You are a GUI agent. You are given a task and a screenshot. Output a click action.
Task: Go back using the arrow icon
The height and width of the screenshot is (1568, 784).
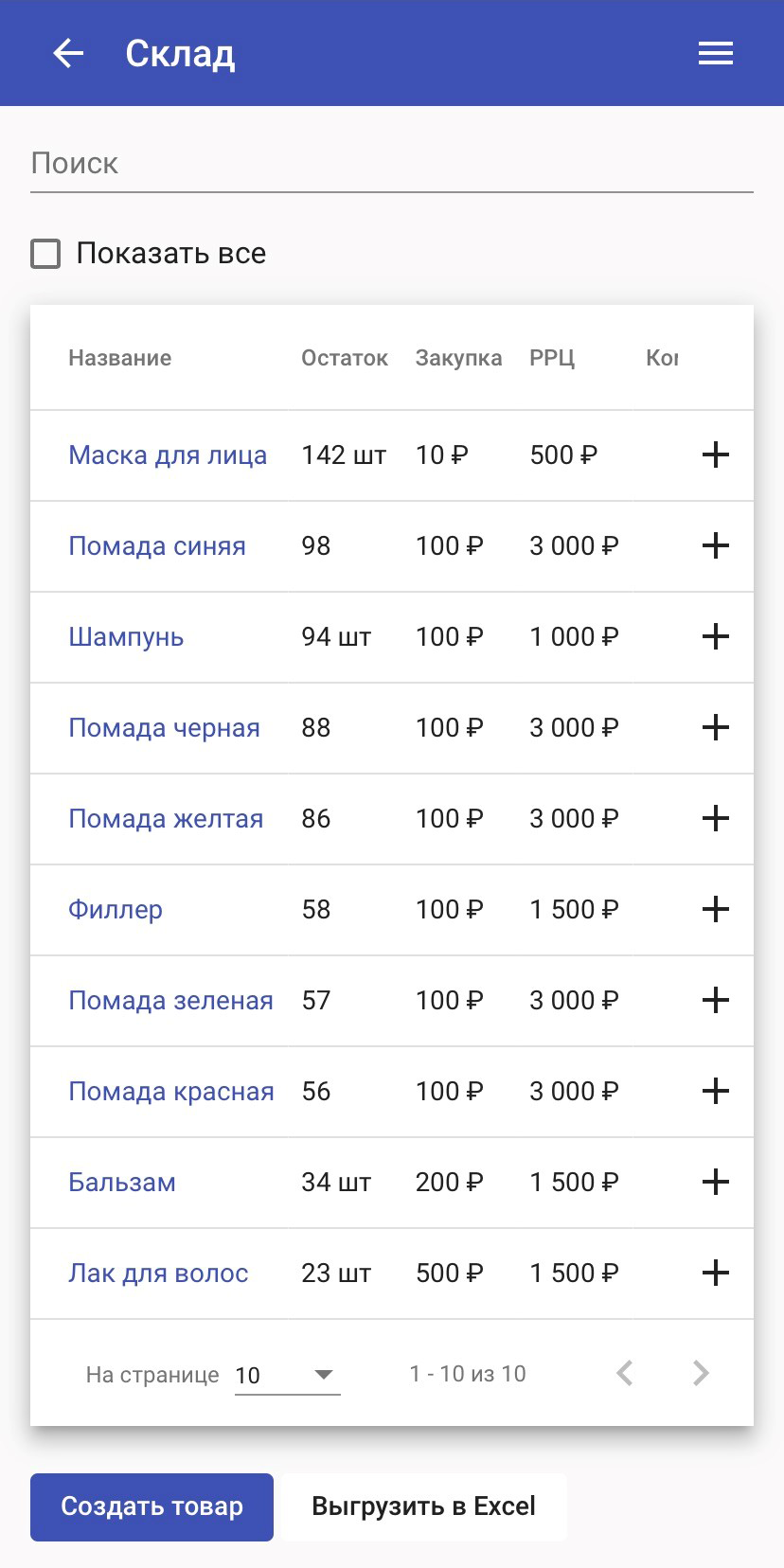pyautogui.click(x=68, y=54)
